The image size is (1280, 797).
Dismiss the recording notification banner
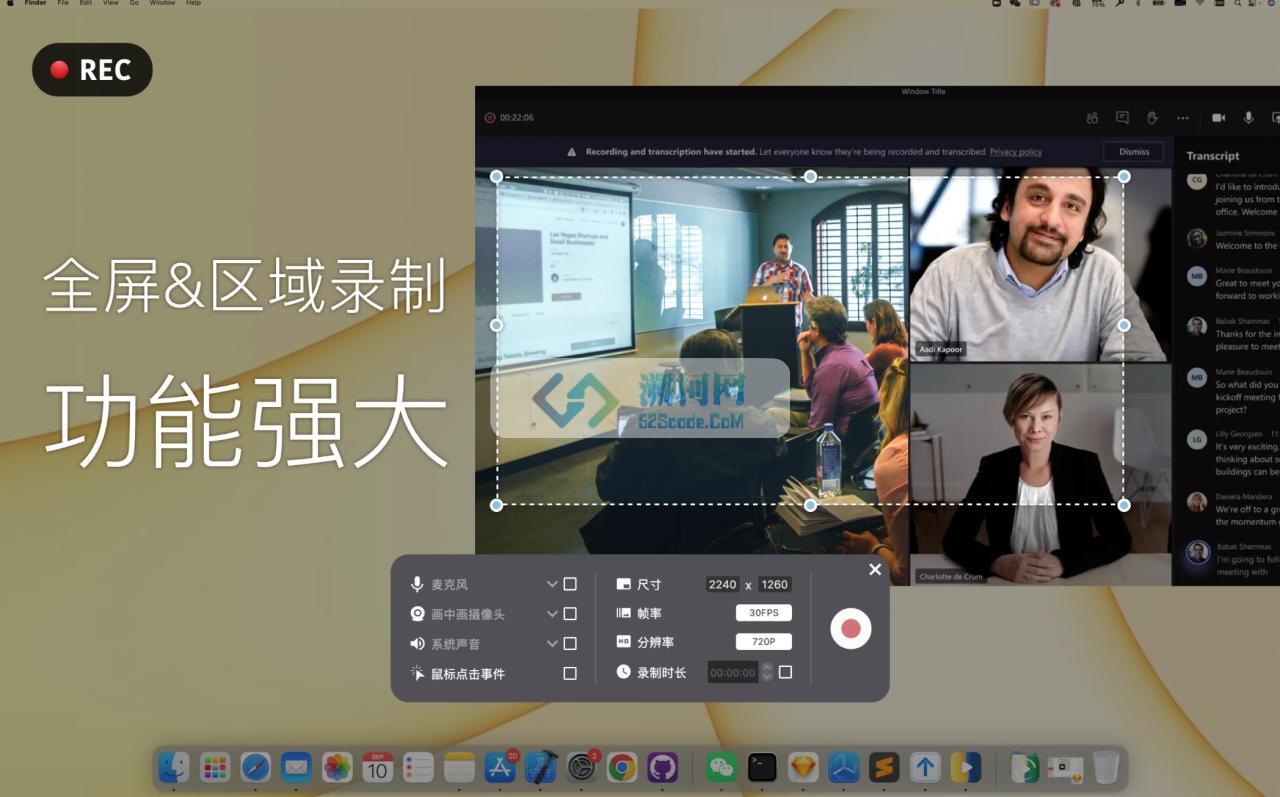tap(1134, 152)
